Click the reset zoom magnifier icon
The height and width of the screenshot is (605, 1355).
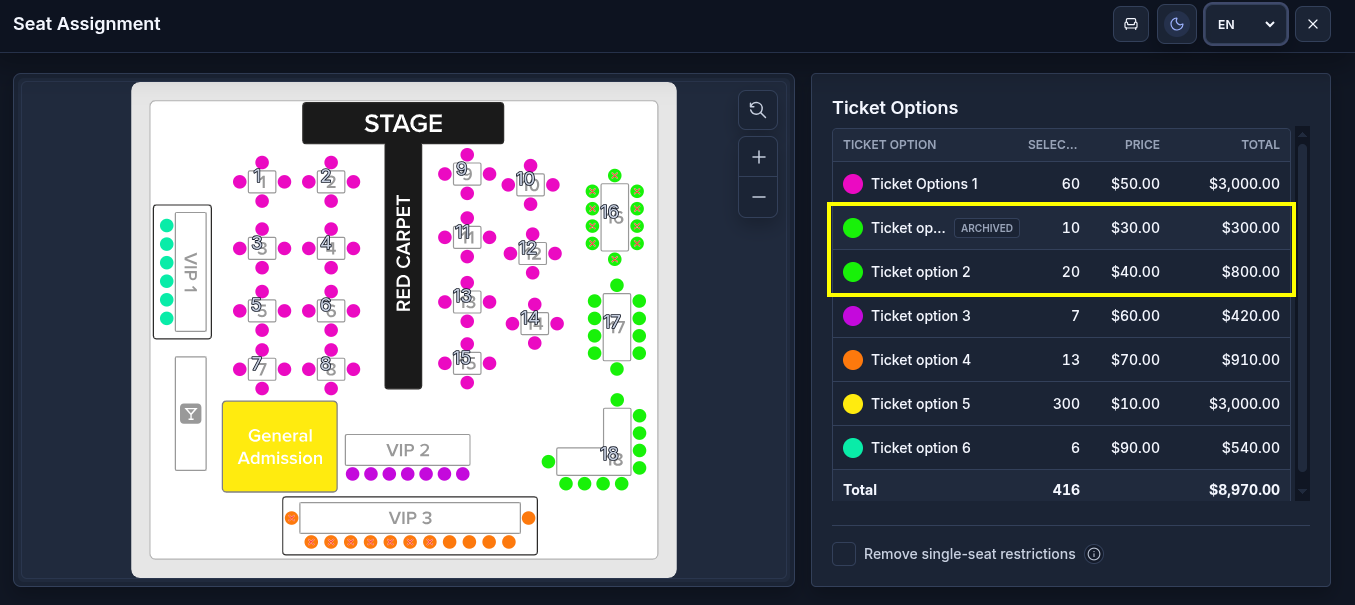point(758,110)
